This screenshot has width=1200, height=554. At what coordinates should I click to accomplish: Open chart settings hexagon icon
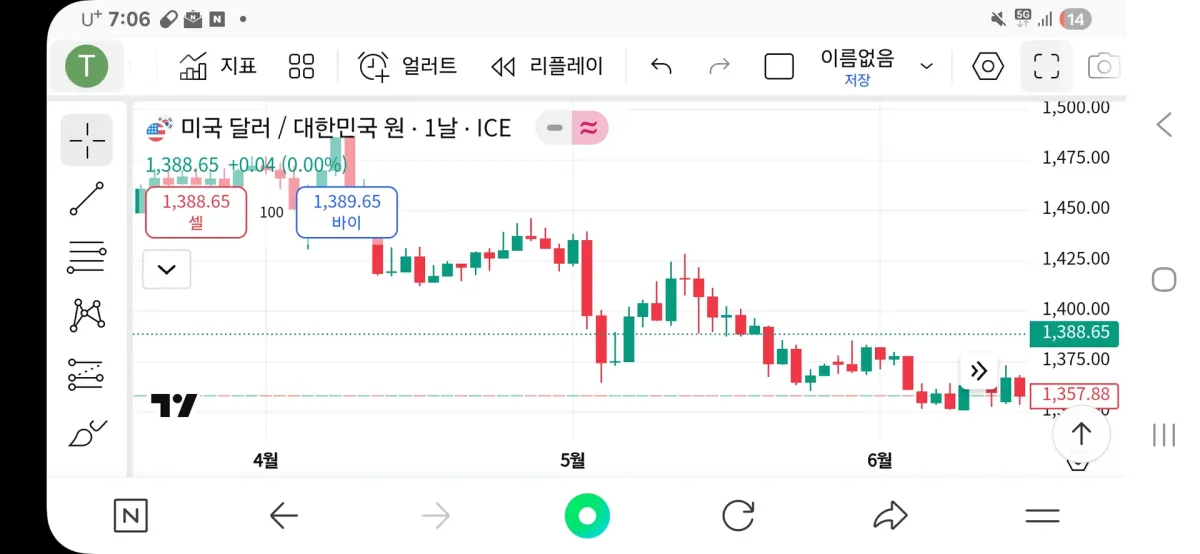point(988,67)
